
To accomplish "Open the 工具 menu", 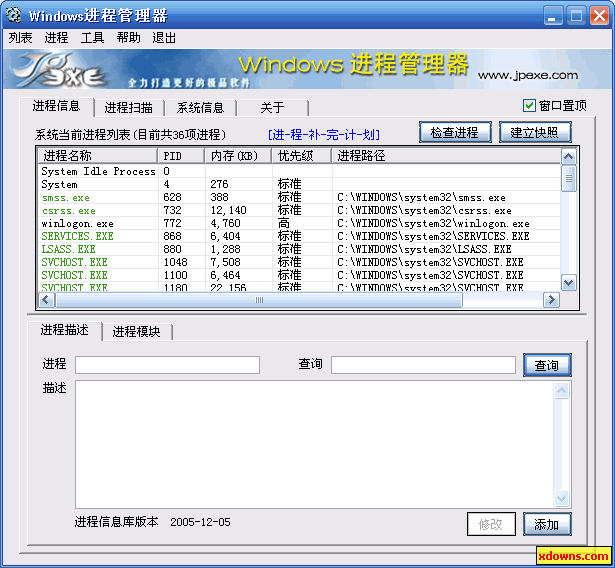I will tap(92, 38).
